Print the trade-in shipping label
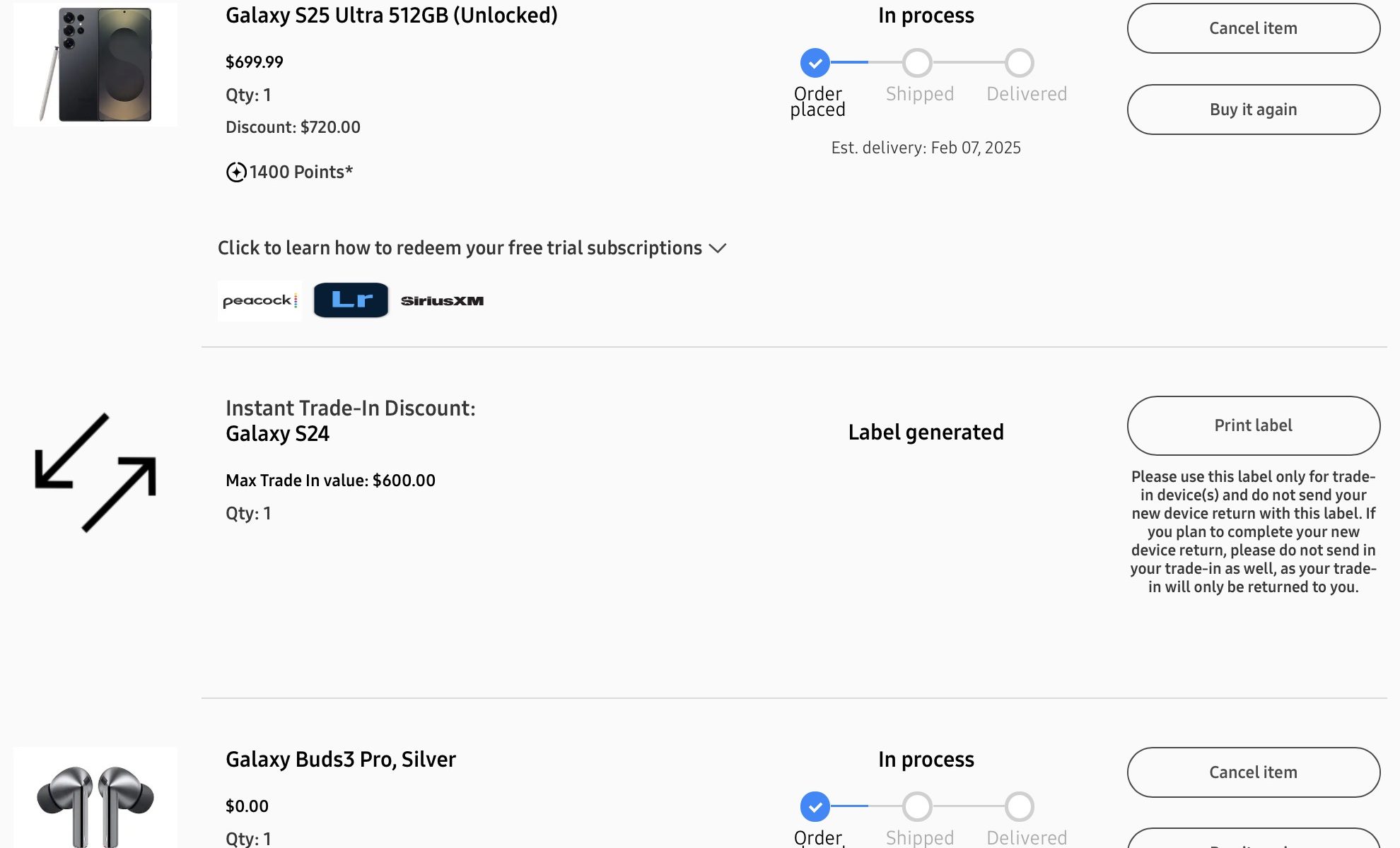Viewport: 1400px width, 848px height. pyautogui.click(x=1253, y=425)
